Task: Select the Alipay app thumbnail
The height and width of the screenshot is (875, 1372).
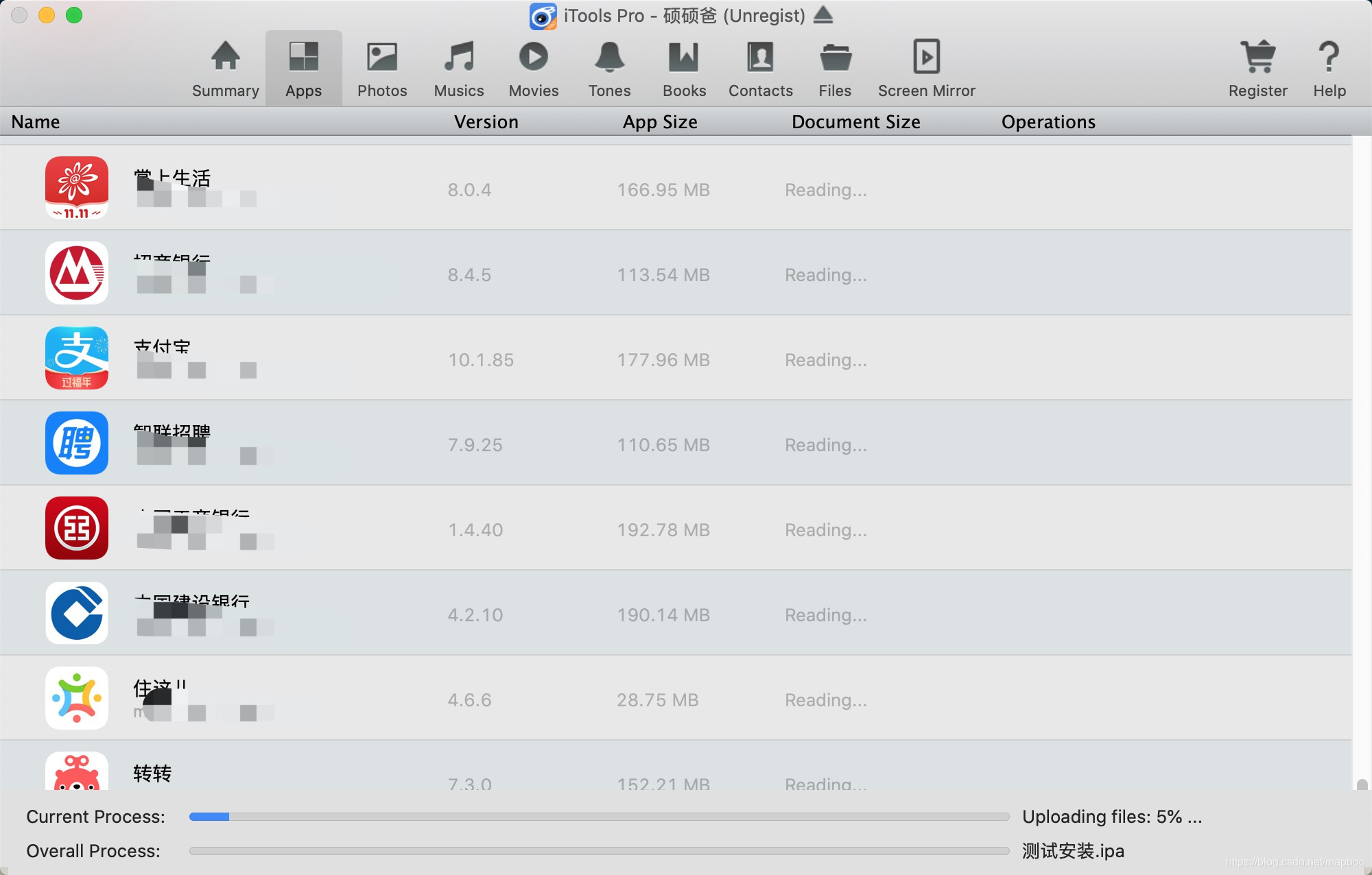Action: (77, 358)
